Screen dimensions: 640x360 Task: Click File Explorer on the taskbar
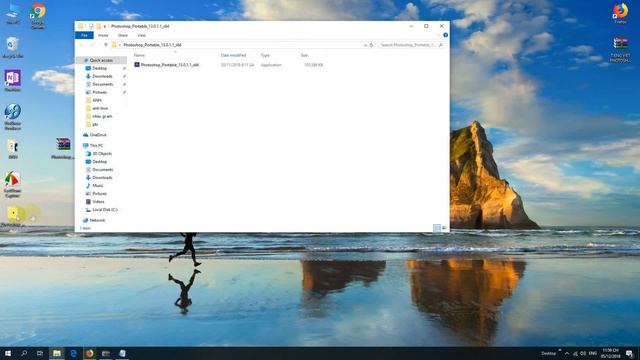pos(57,353)
